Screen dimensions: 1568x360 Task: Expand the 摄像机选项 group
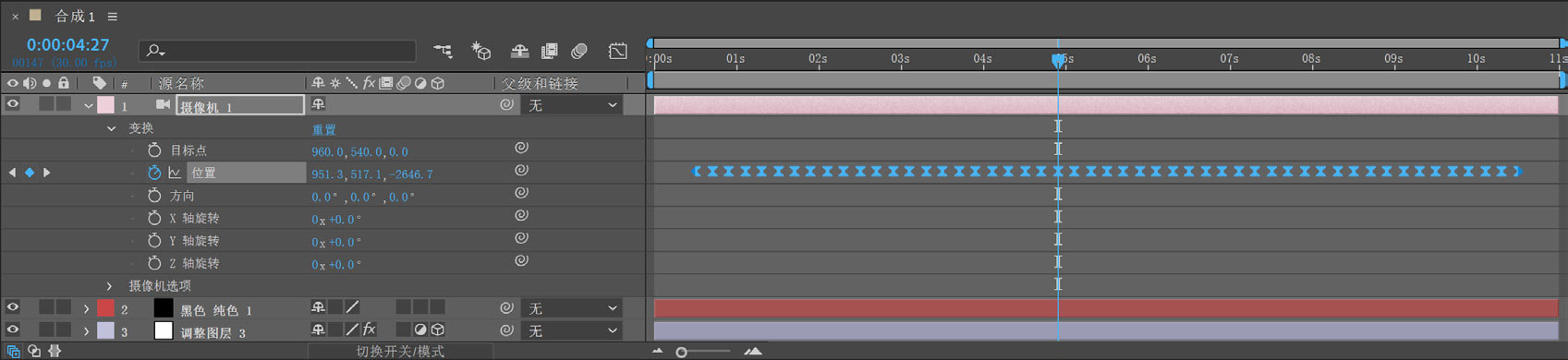point(109,286)
